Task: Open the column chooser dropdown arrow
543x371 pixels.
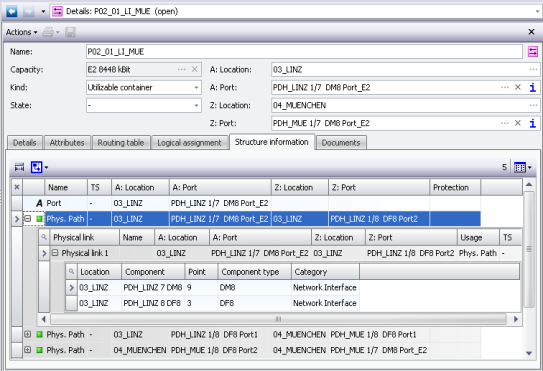Action: click(x=530, y=168)
